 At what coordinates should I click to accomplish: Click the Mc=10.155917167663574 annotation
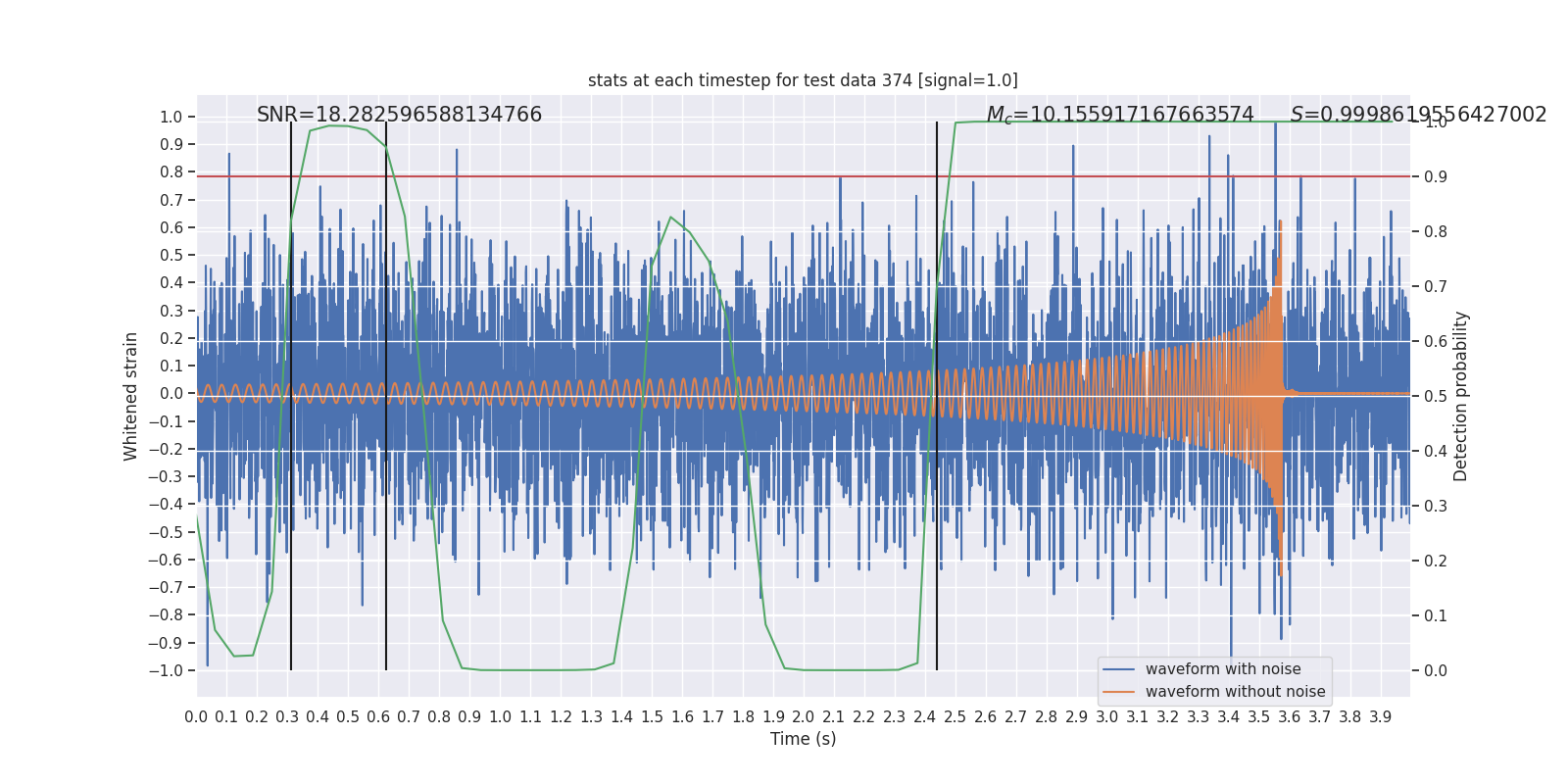1120,115
